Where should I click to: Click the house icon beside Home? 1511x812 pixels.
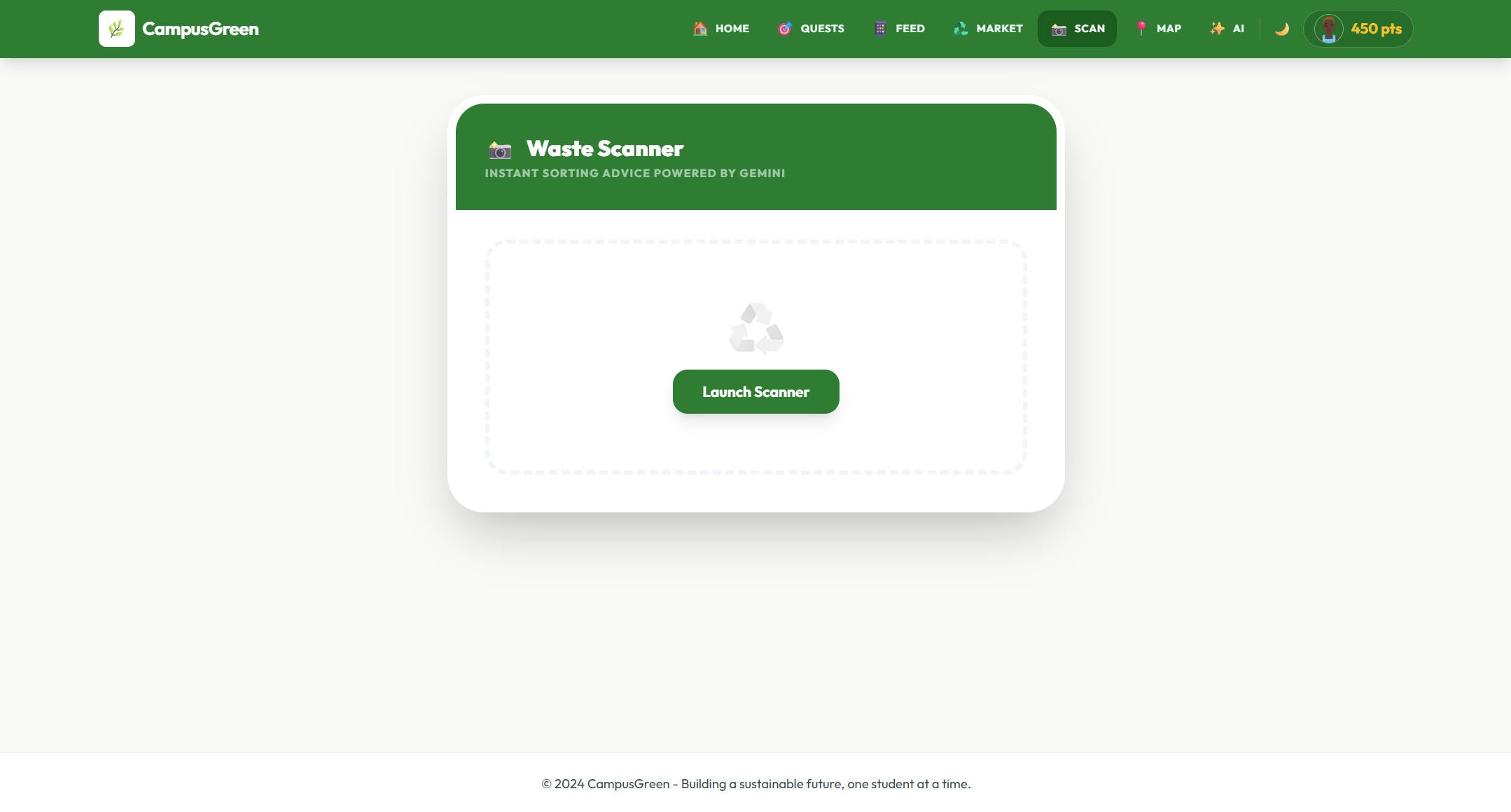click(x=700, y=29)
